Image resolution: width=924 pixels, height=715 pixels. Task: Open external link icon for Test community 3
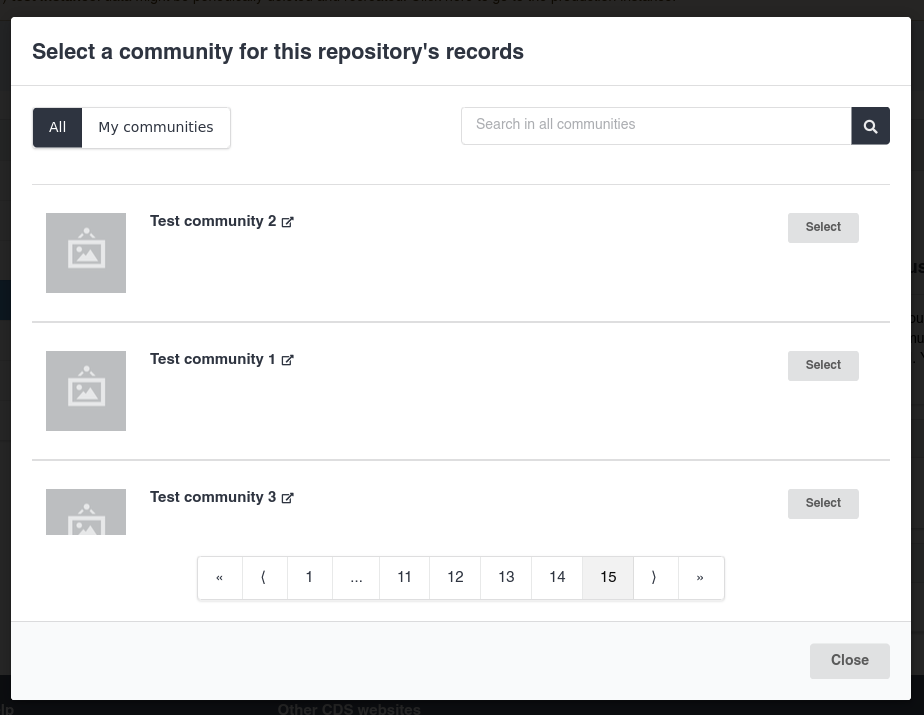pos(288,497)
